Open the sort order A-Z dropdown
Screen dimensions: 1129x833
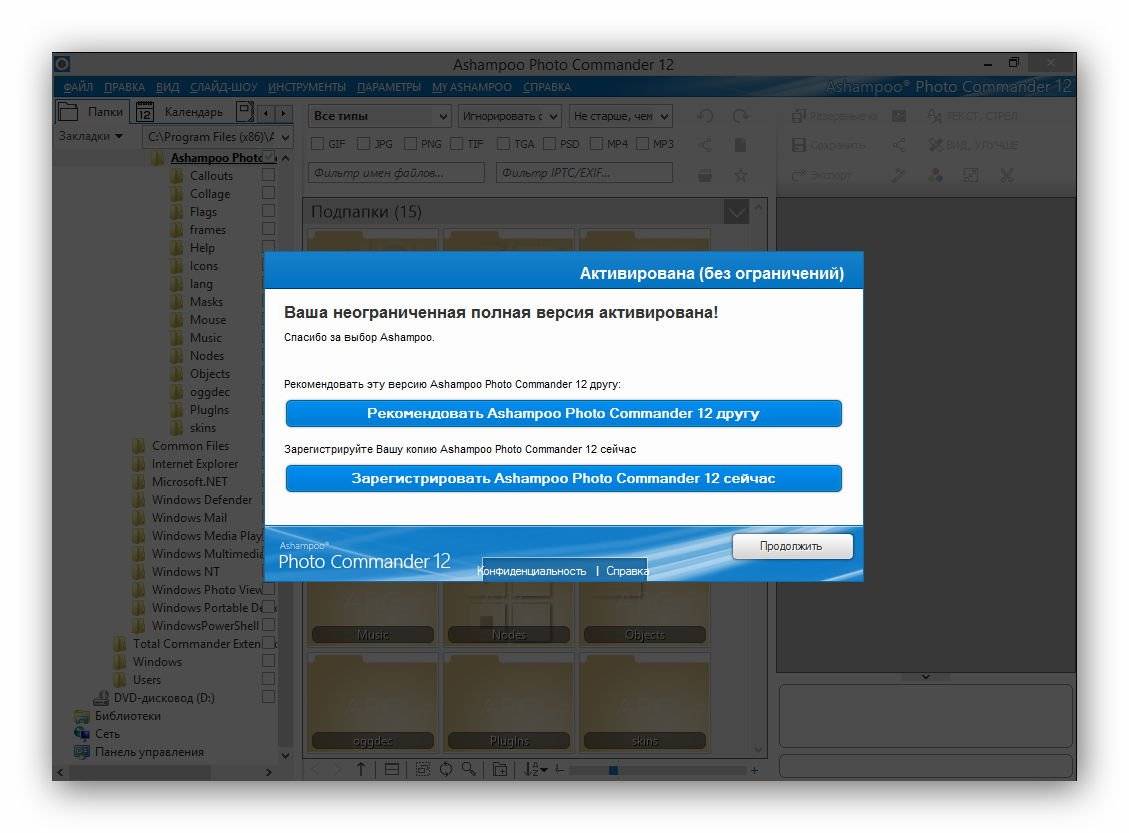click(x=536, y=770)
